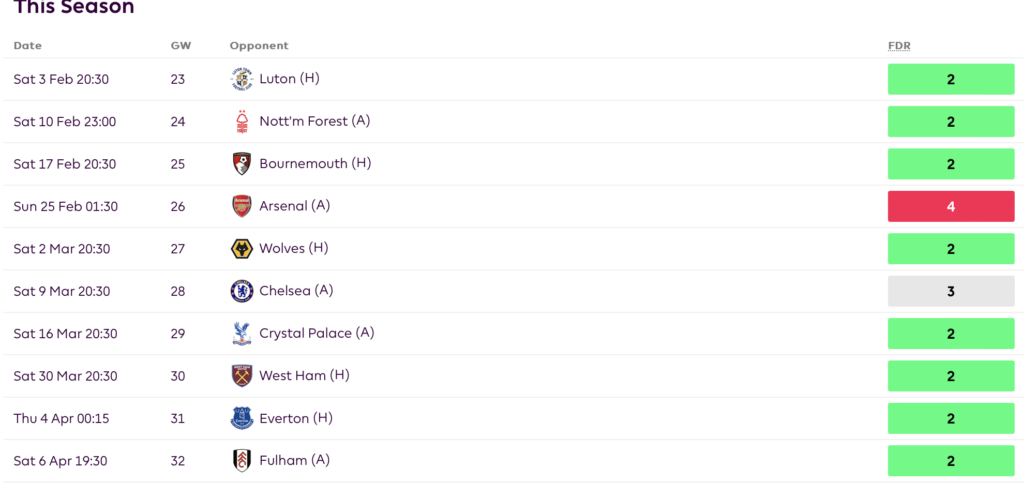Open the Arsenal (A) opponent link

(x=294, y=206)
